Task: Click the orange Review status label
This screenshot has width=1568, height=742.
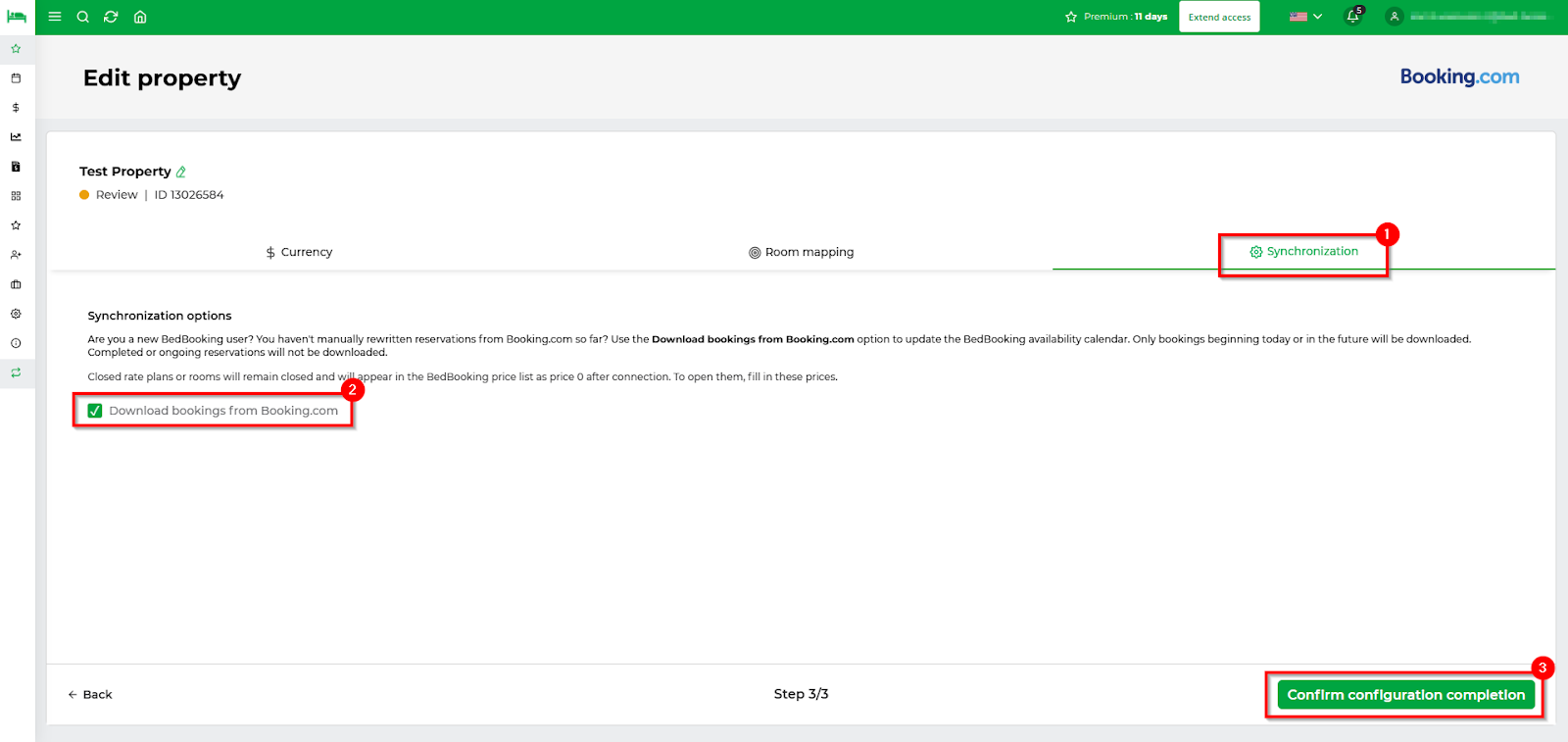Action: [x=117, y=195]
